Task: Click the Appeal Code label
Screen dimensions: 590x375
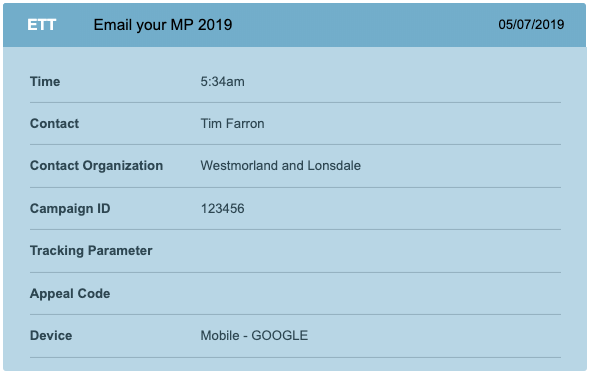Action: point(70,293)
